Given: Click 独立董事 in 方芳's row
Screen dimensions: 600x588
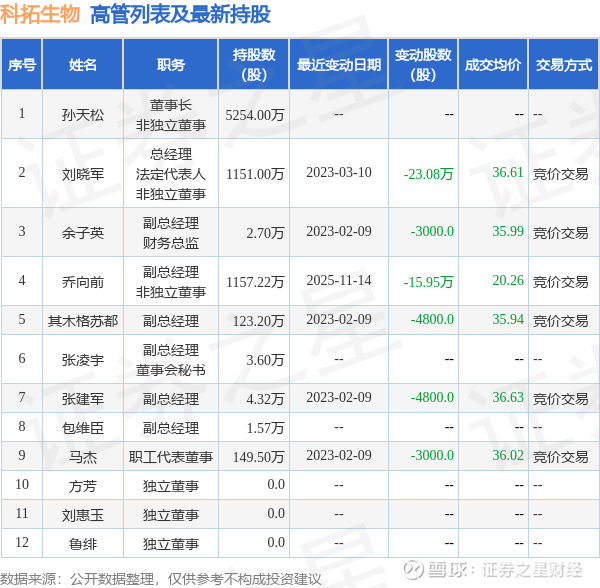Looking at the screenshot, I should (171, 486).
